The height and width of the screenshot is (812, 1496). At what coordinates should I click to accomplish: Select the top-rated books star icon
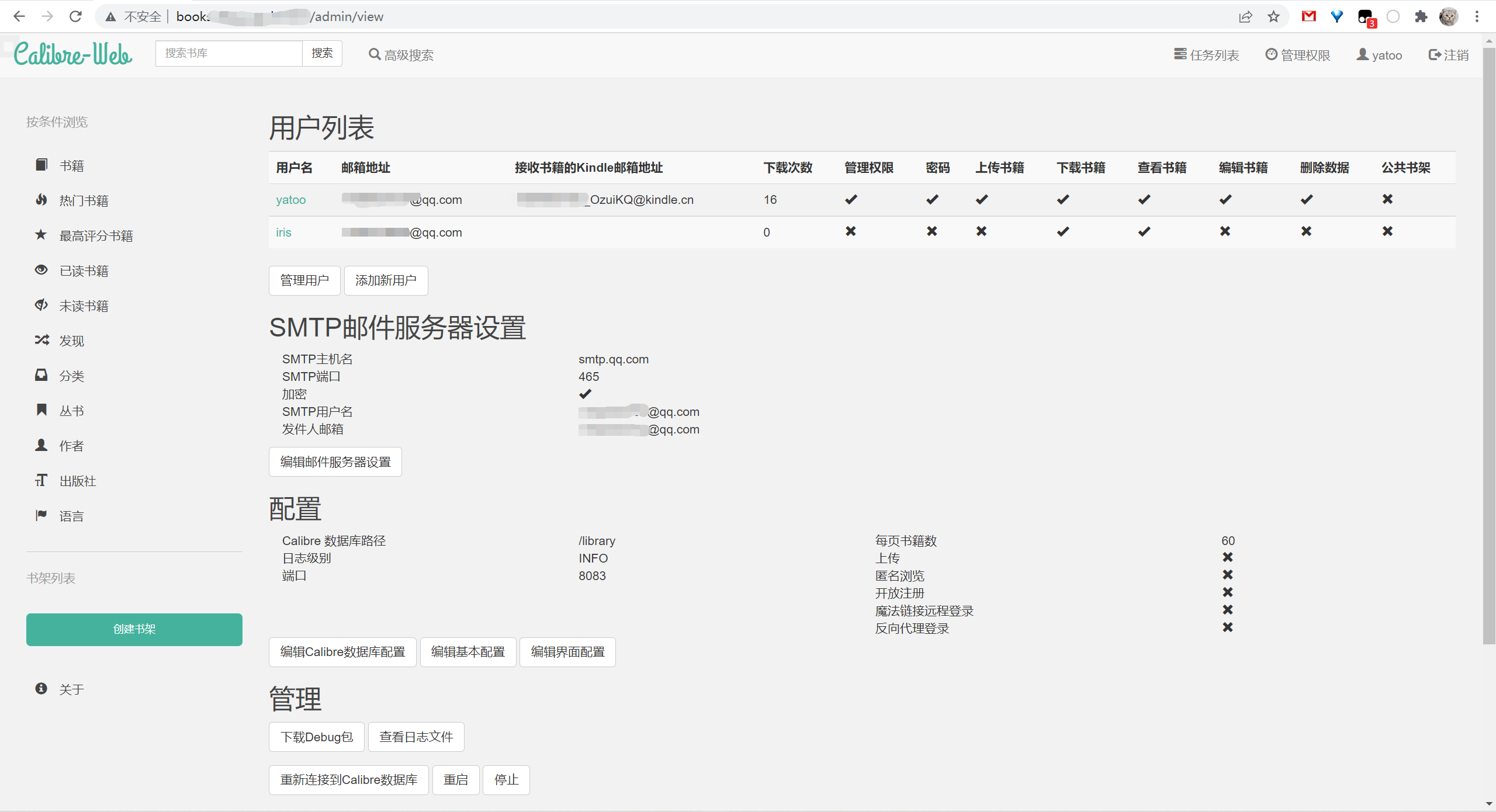pos(41,235)
